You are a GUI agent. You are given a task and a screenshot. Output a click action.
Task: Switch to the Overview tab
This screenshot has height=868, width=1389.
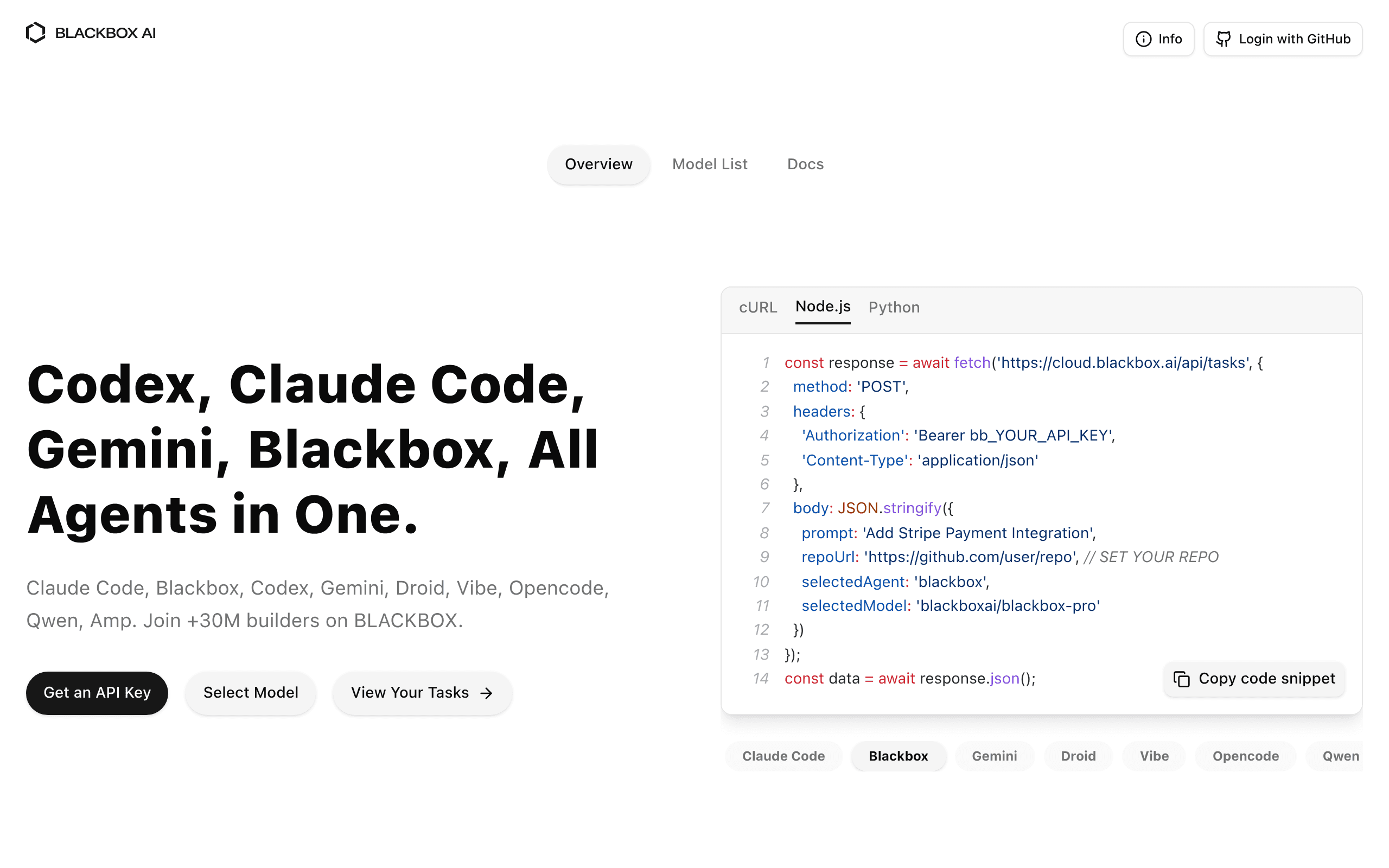598,164
